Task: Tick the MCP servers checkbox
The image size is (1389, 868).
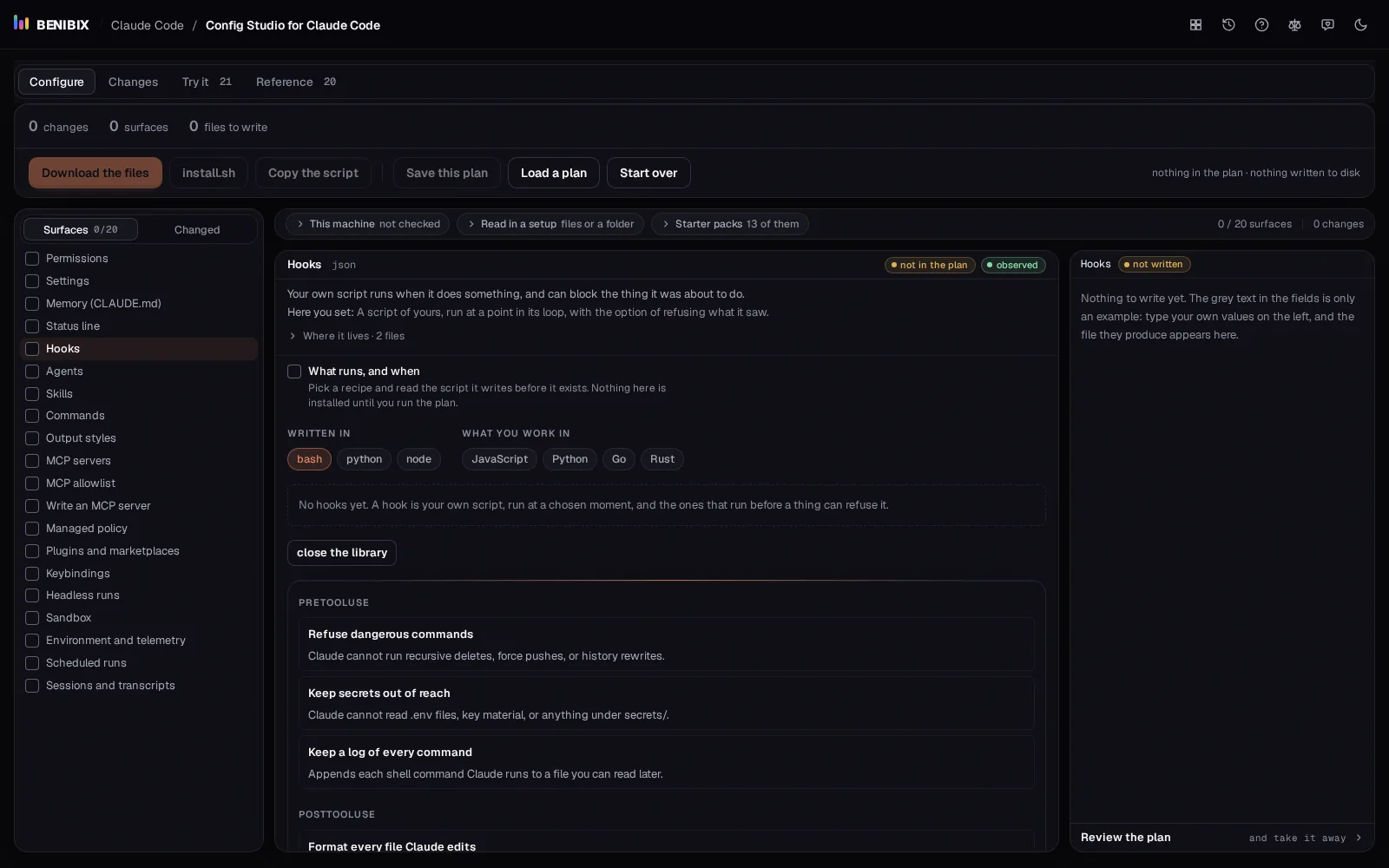Action: [x=32, y=461]
